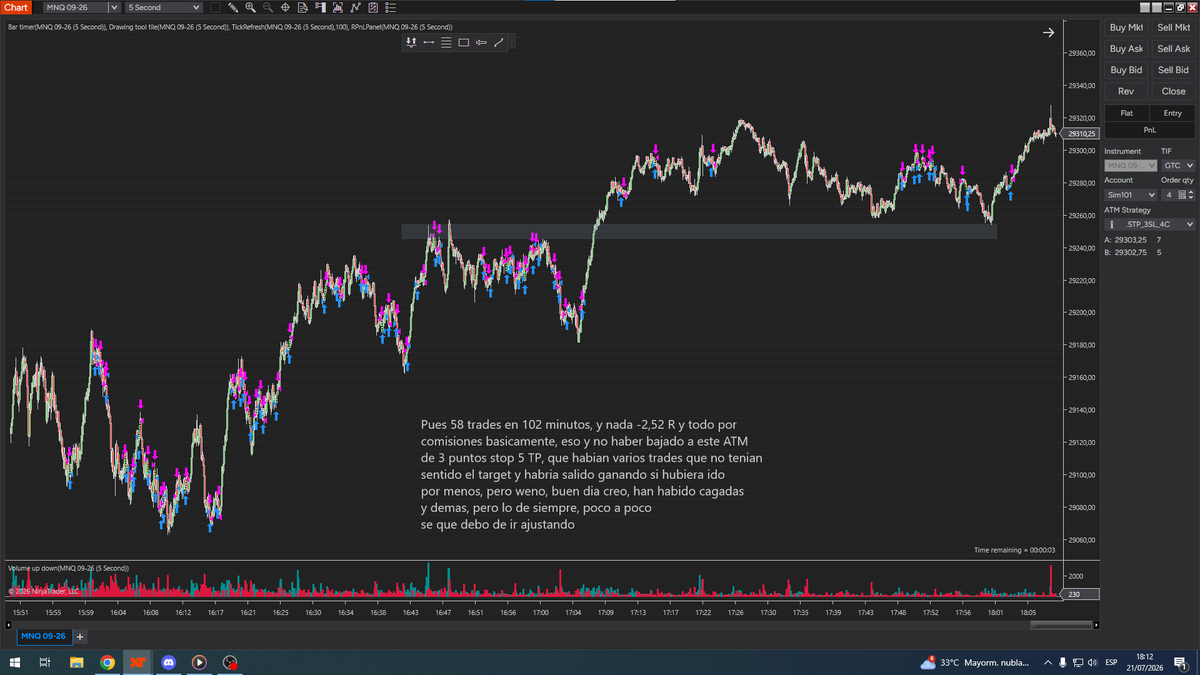Click the volume value marker 230
The width and height of the screenshot is (1200, 675).
click(1080, 594)
